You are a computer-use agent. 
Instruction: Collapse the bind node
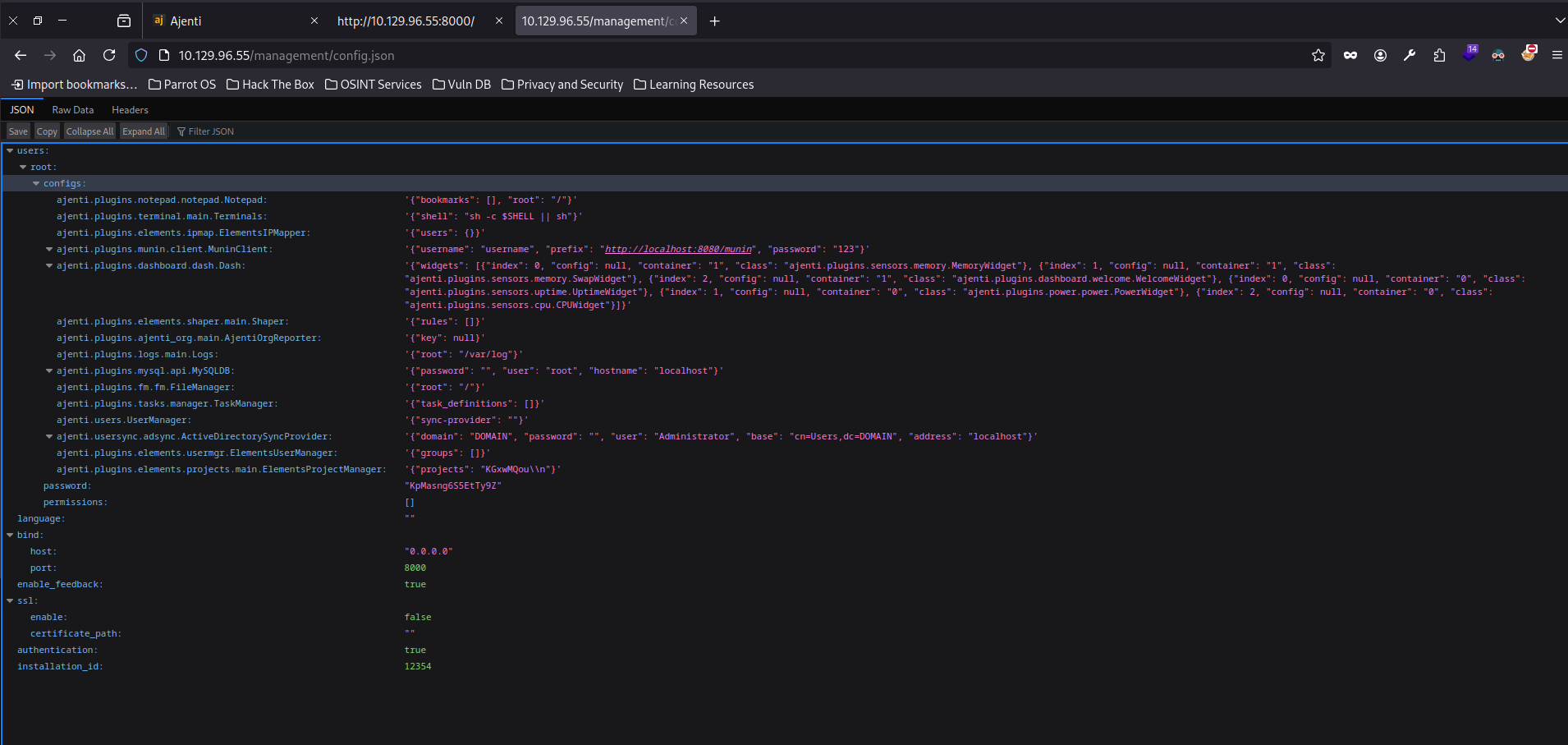coord(10,536)
